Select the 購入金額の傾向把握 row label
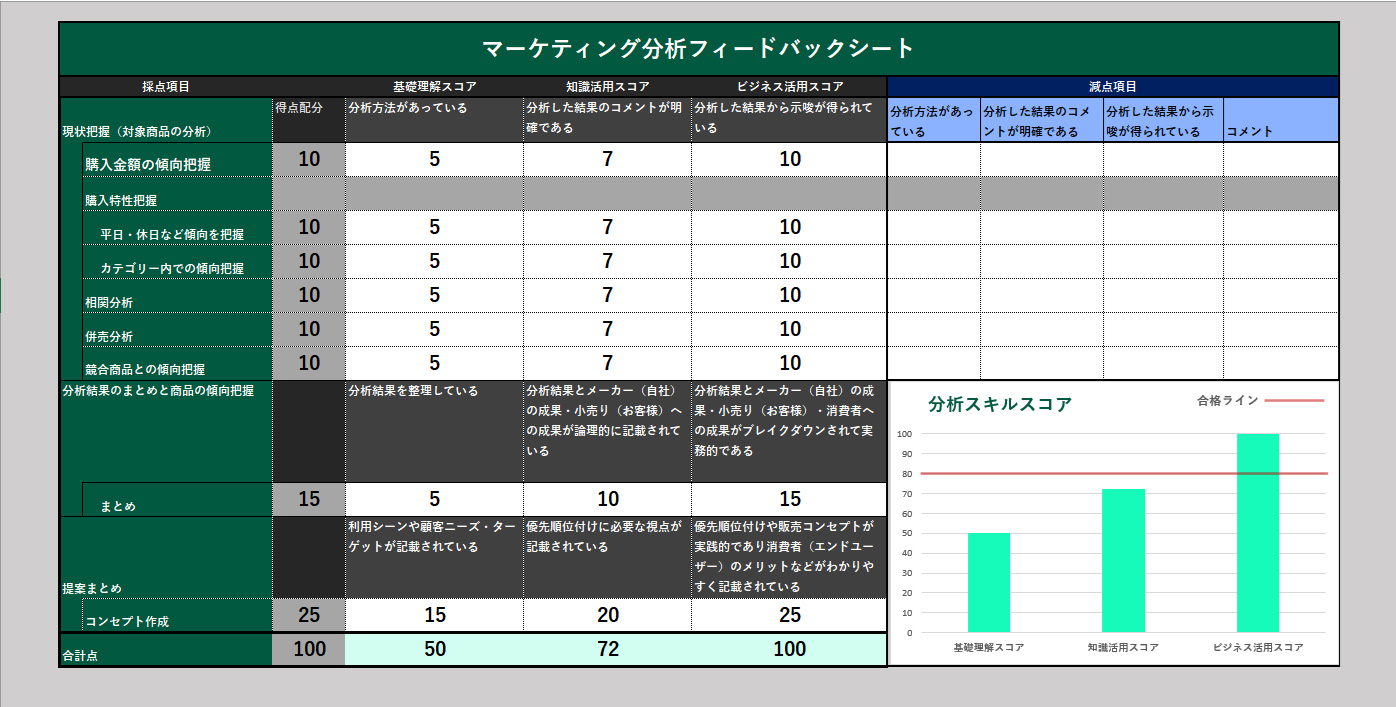This screenshot has width=1396, height=707. [x=178, y=160]
